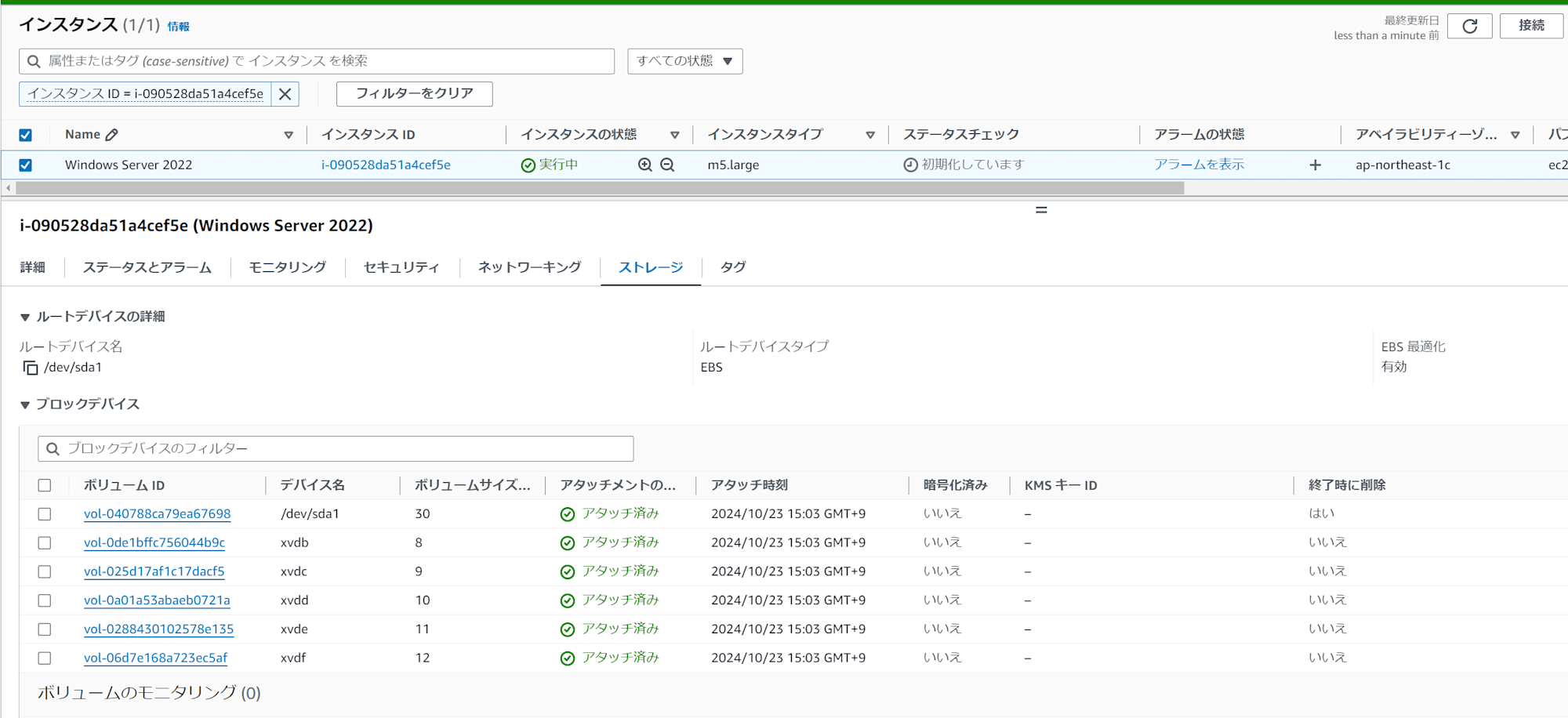This screenshot has width=1568, height=718.
Task: Check the box for vol-06d7e168a723ec5af
Action: coord(45,658)
